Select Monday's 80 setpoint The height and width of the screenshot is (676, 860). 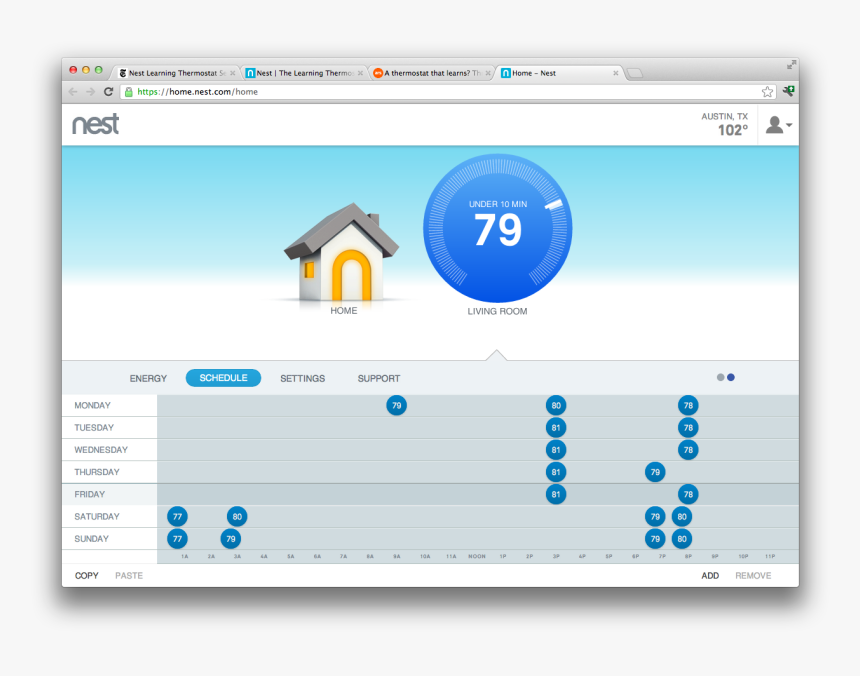click(556, 406)
